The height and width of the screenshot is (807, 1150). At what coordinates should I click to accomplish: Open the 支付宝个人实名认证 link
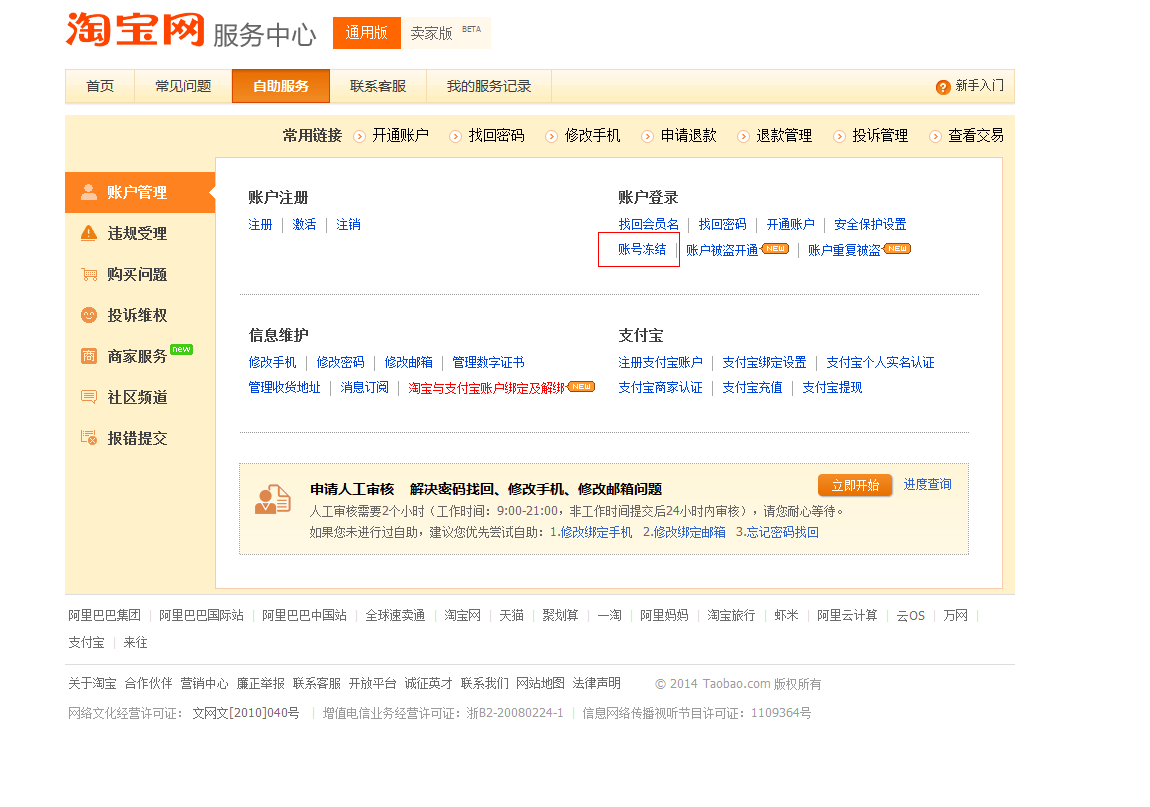tap(880, 362)
